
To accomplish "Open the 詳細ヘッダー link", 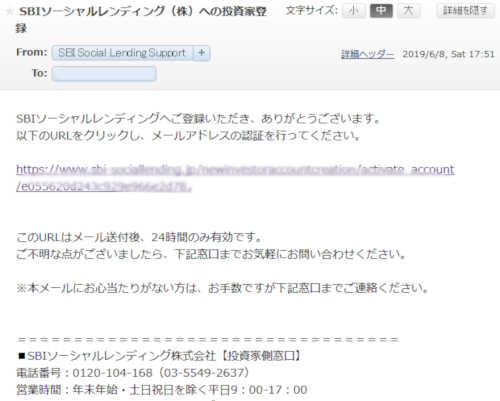I will point(367,54).
